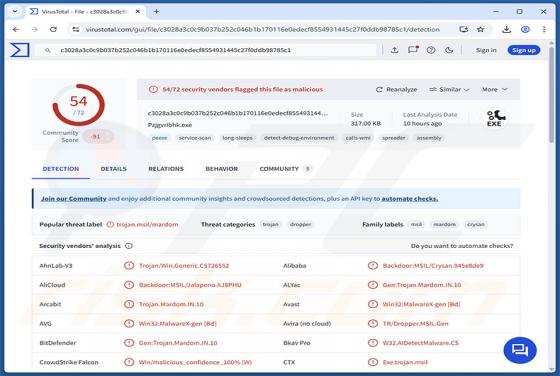Click the alert icon next to Avast result

(x=373, y=304)
